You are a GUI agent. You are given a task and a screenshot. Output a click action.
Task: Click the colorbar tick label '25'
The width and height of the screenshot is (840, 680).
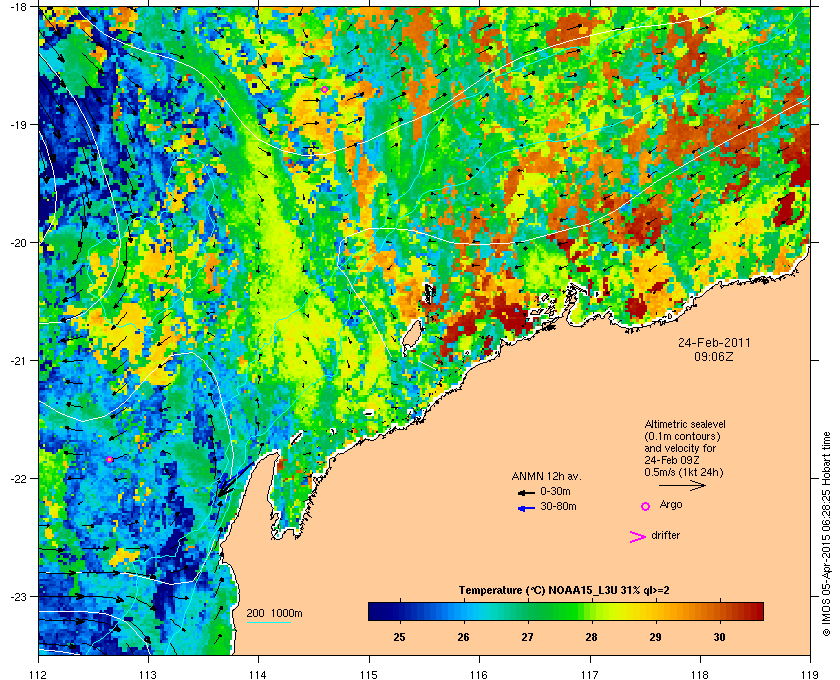(x=400, y=637)
